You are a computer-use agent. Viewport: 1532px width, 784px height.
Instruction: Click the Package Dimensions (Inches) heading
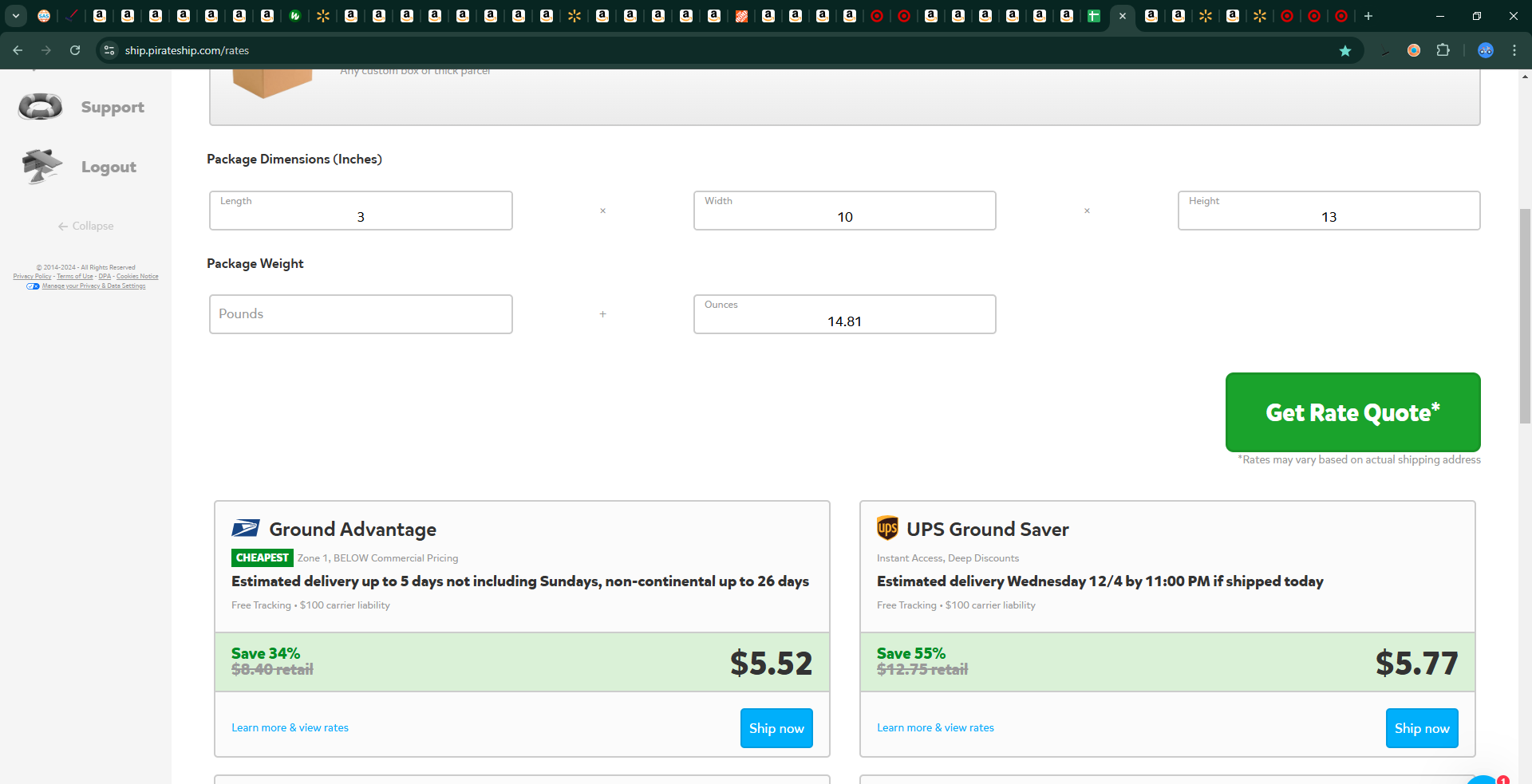294,160
